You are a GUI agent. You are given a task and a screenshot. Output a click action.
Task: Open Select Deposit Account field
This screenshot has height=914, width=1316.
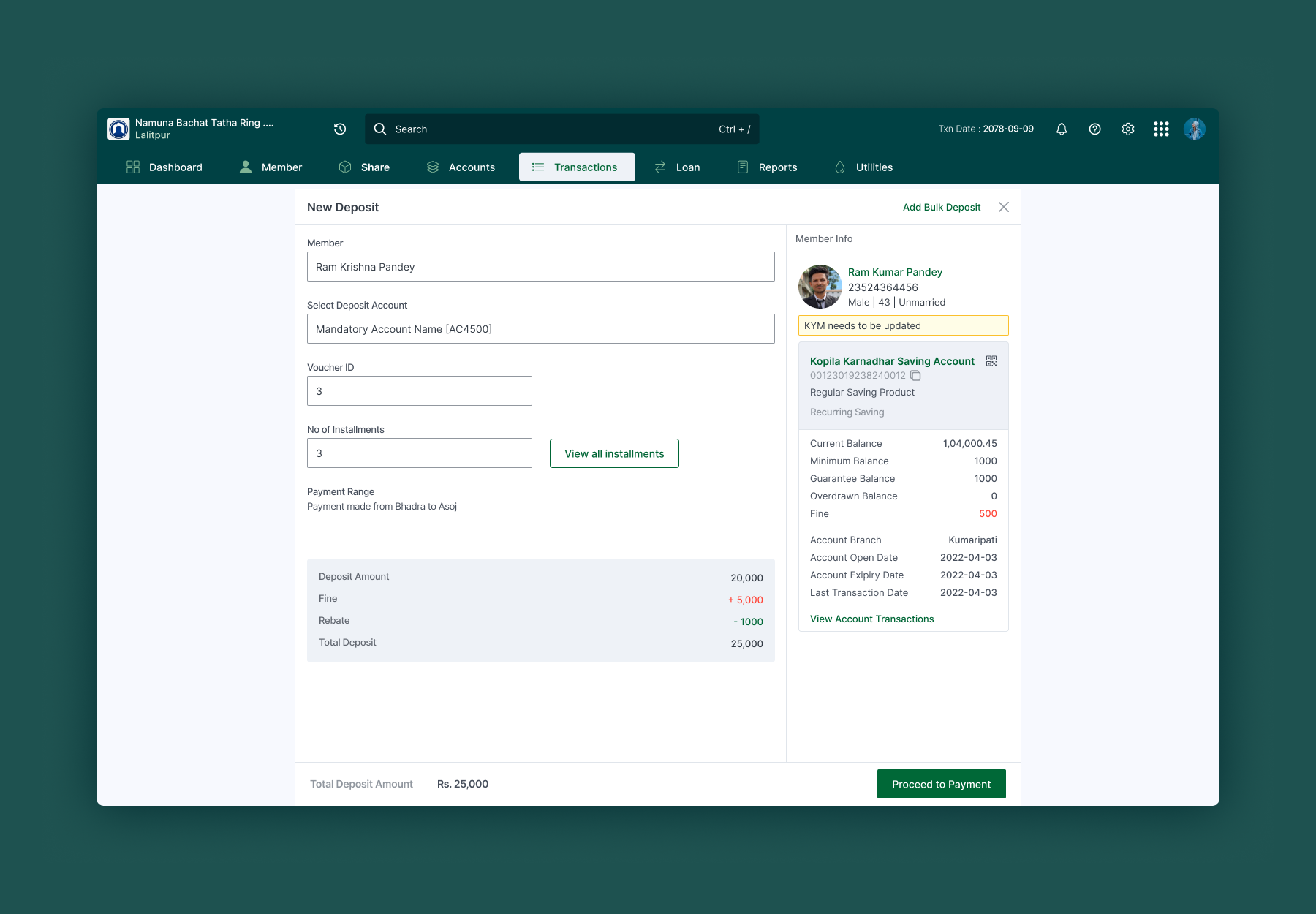tap(541, 329)
